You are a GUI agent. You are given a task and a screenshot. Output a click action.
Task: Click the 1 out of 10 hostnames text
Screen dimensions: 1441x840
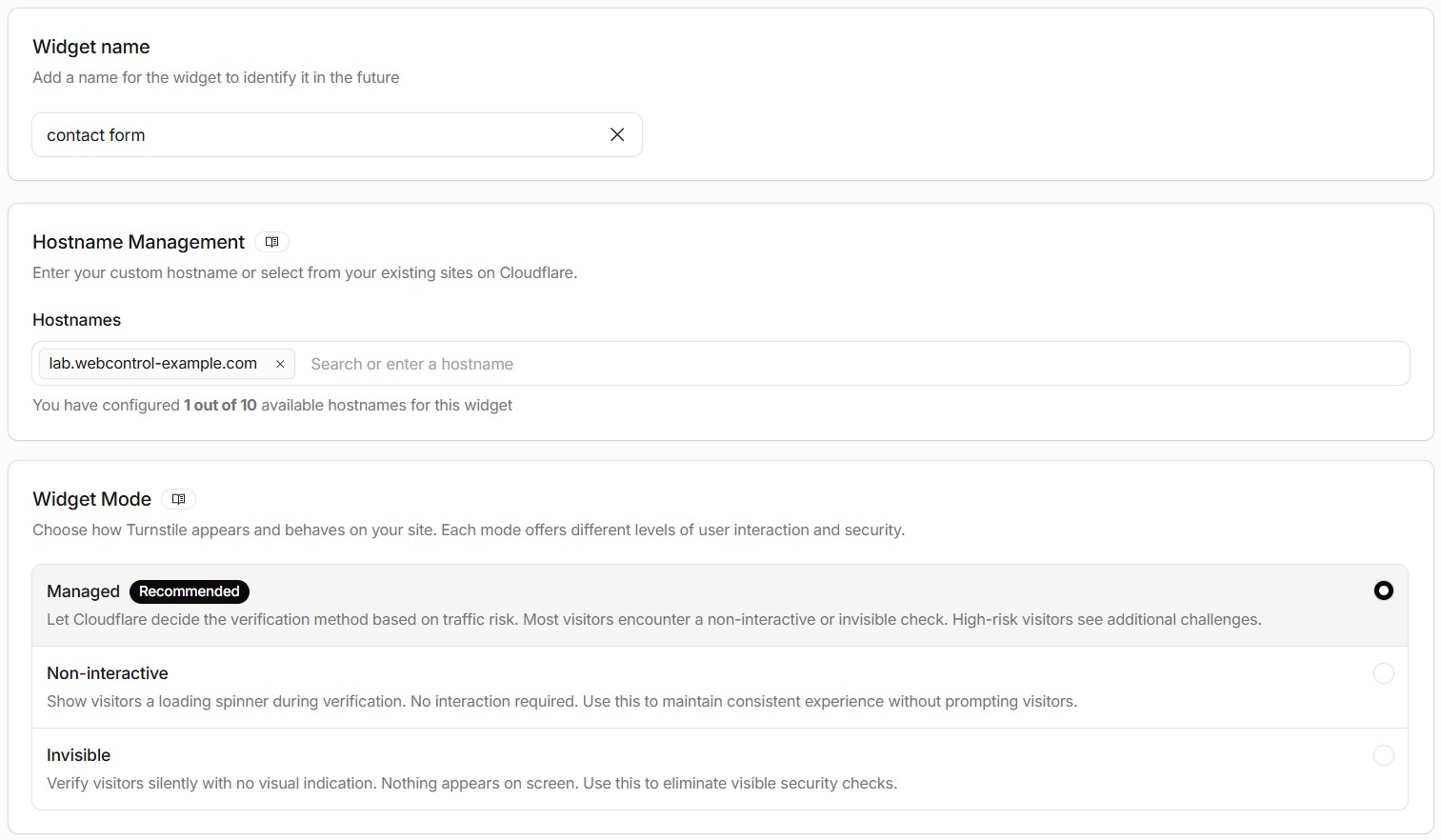(220, 405)
